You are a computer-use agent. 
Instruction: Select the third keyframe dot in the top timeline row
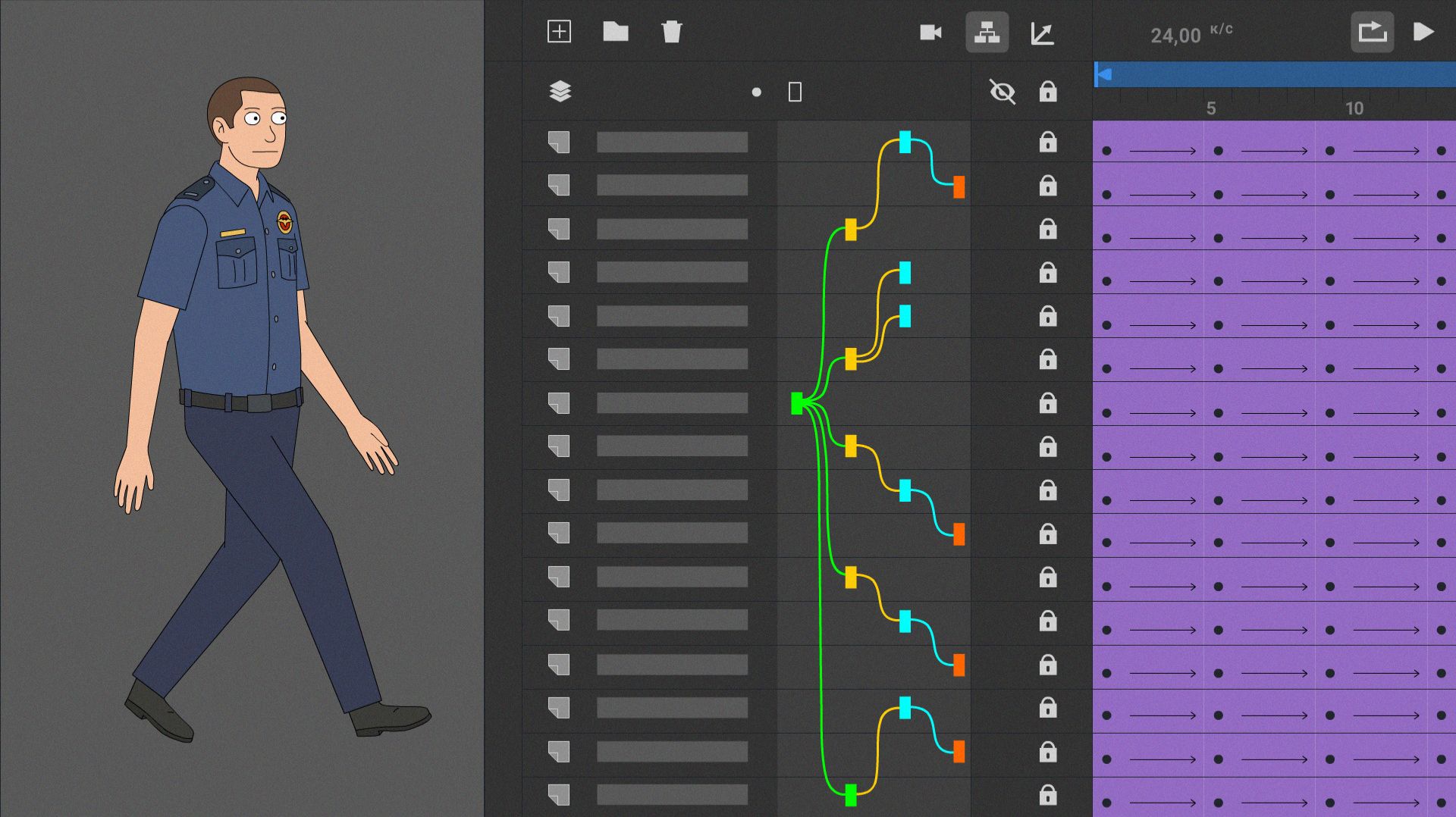click(x=1329, y=151)
